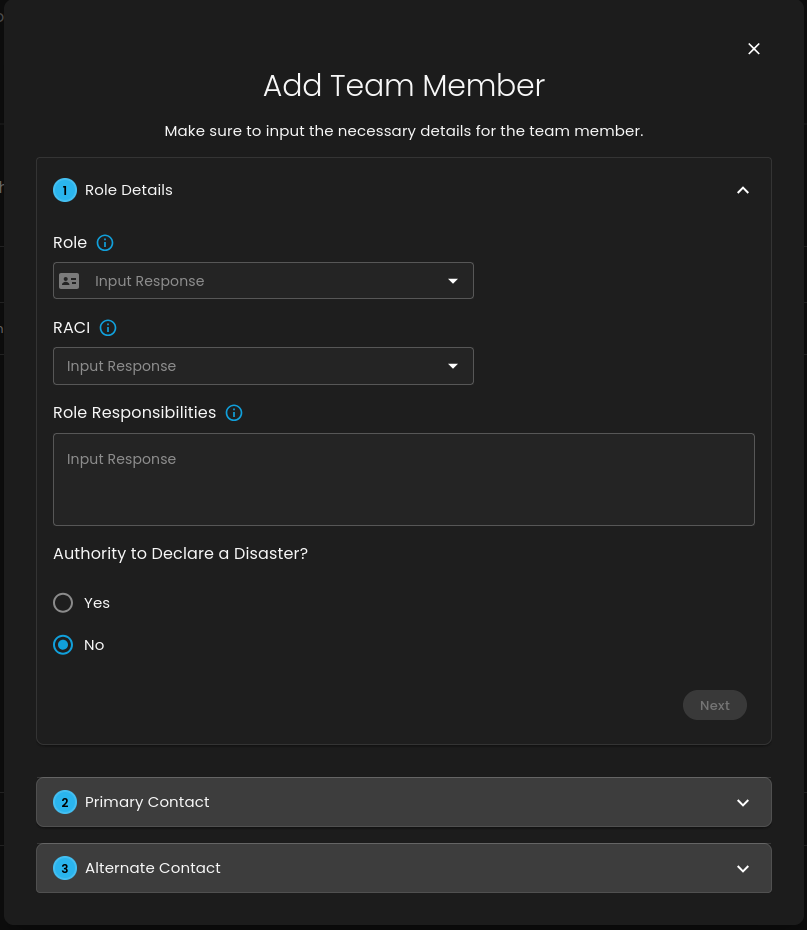The width and height of the screenshot is (807, 930).
Task: Click the ID card icon in Role field
Action: pyautogui.click(x=69, y=281)
